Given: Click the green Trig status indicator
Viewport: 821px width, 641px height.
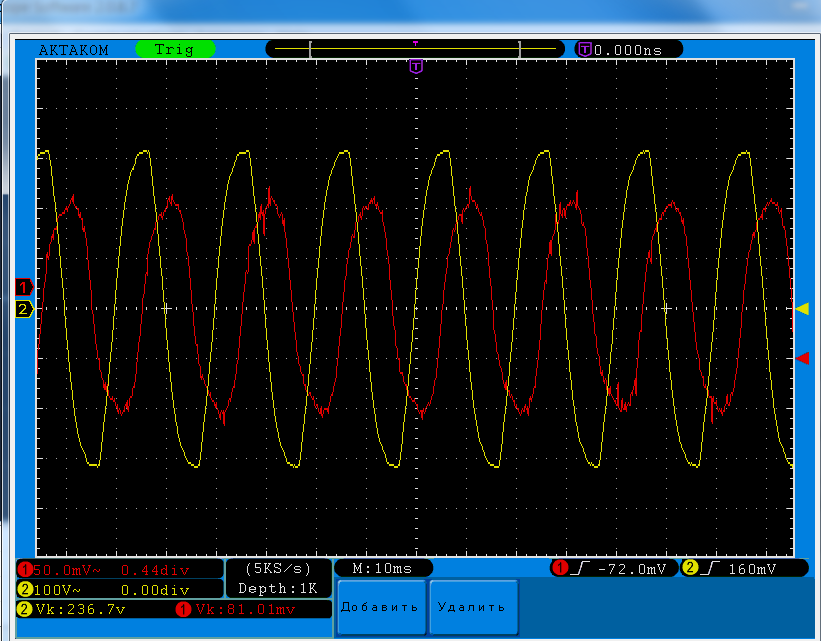Looking at the screenshot, I should pyautogui.click(x=175, y=49).
